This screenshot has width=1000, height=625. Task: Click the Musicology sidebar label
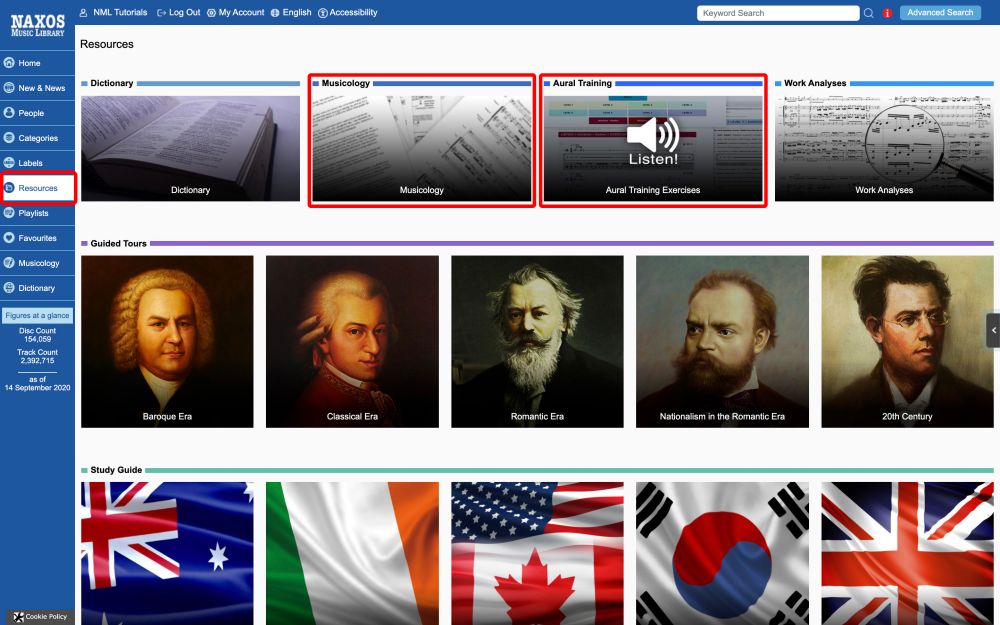pos(39,263)
